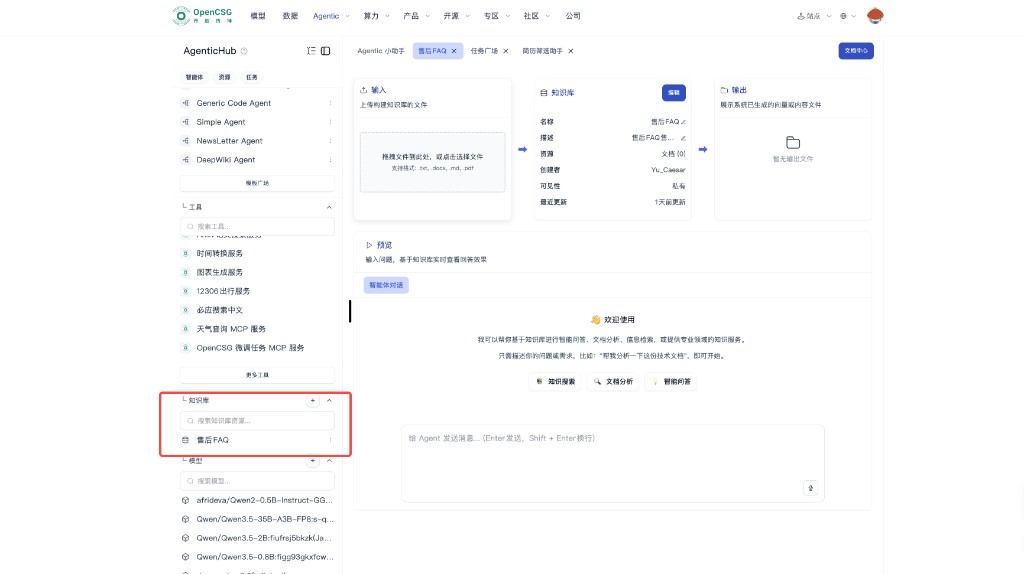Viewport: 1024px width, 574px height.
Task: Click the Qwen3.5-35B-A3B-FP8 model cube icon
Action: pyautogui.click(x=185, y=519)
